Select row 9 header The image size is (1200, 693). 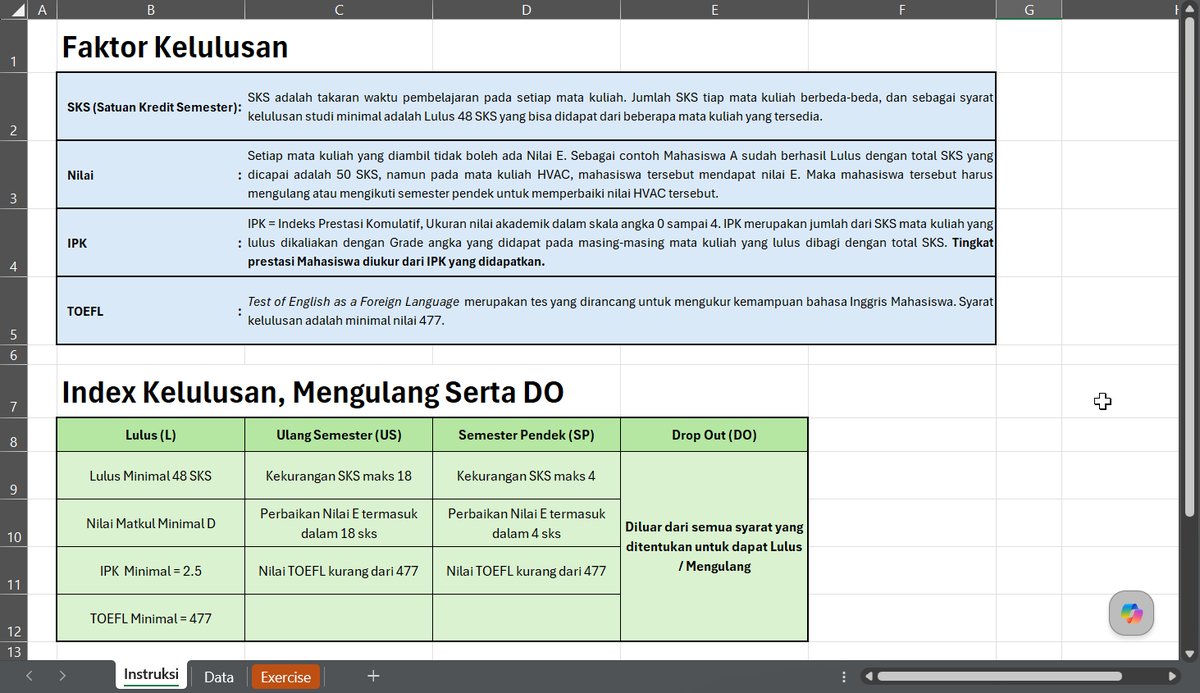coord(14,475)
